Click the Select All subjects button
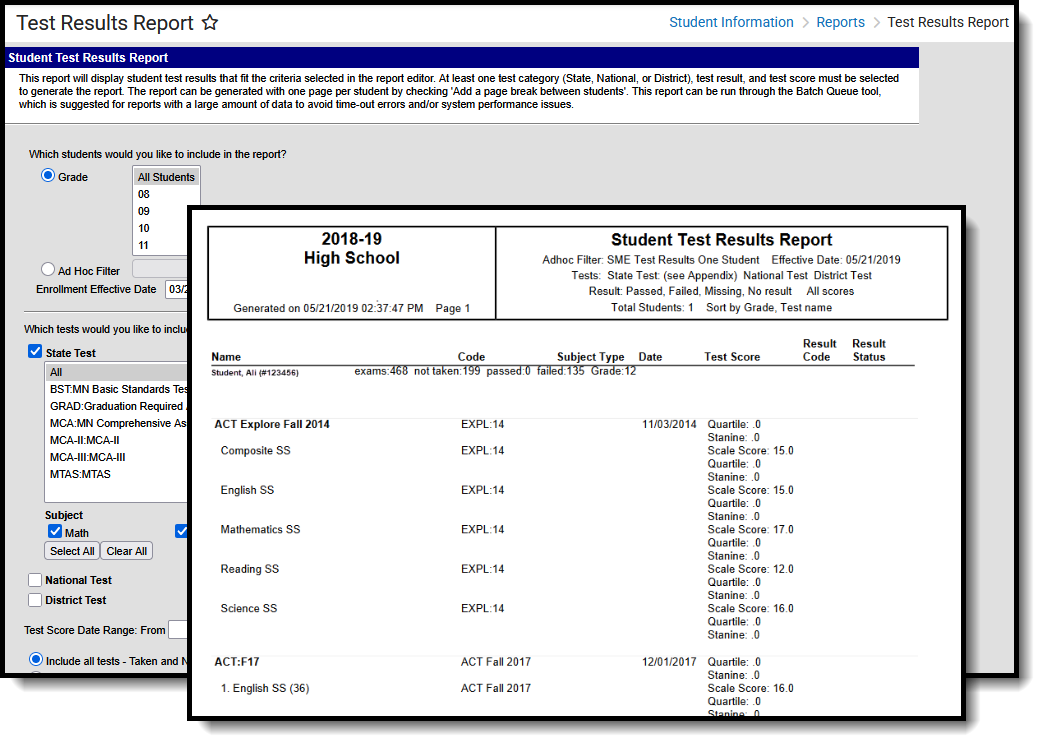The height and width of the screenshot is (746, 1044). point(72,552)
